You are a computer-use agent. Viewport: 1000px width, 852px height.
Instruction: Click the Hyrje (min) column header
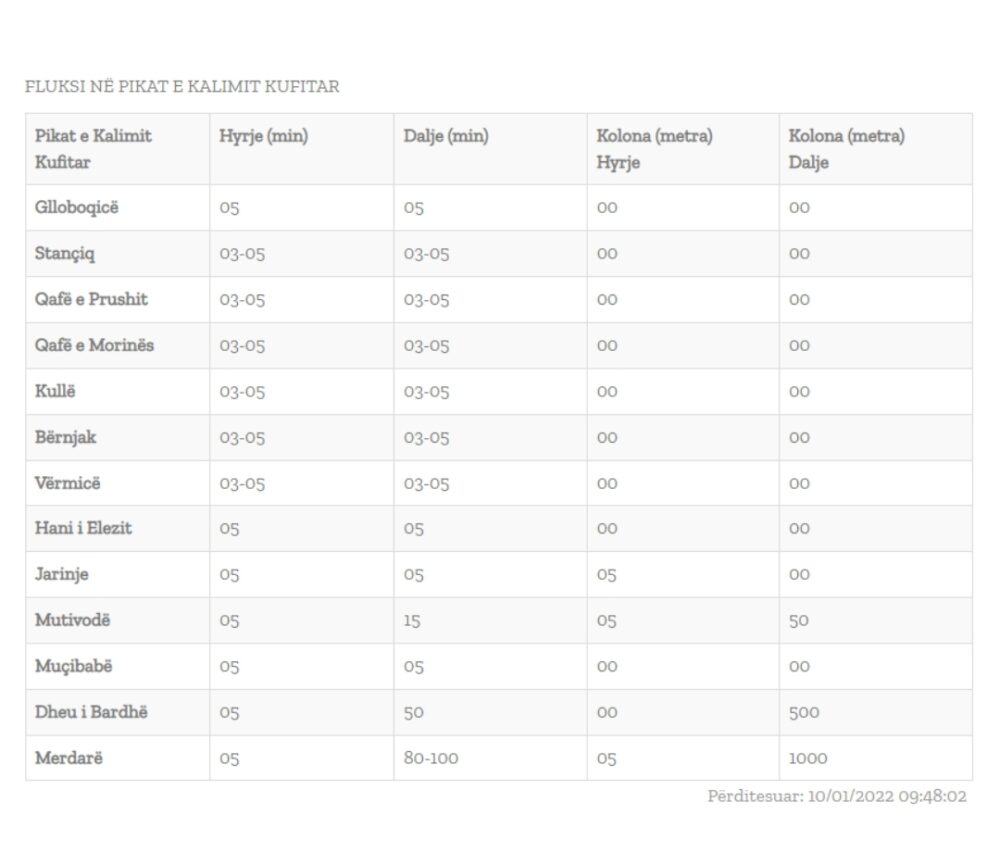coord(263,136)
